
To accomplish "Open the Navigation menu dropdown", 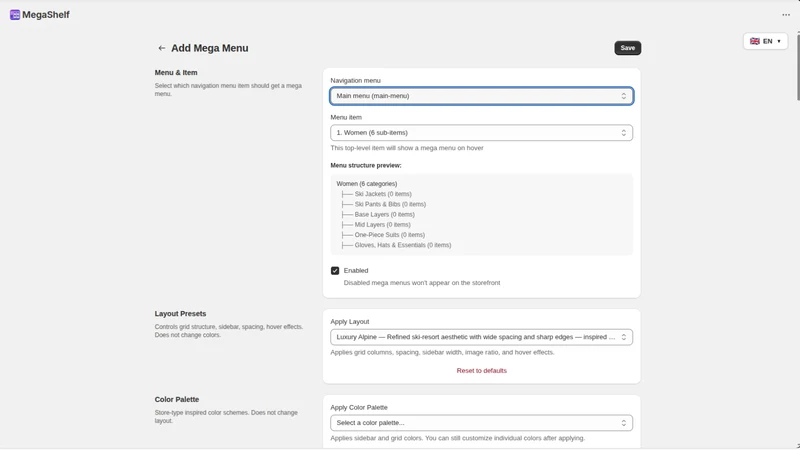I will point(481,96).
